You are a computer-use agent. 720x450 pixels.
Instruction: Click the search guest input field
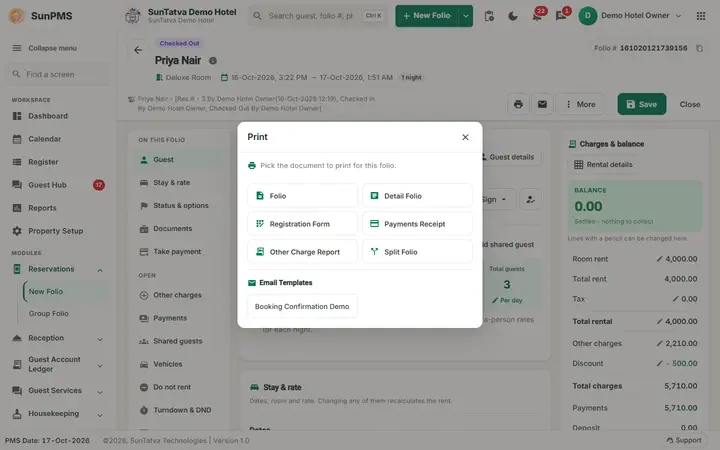click(319, 16)
